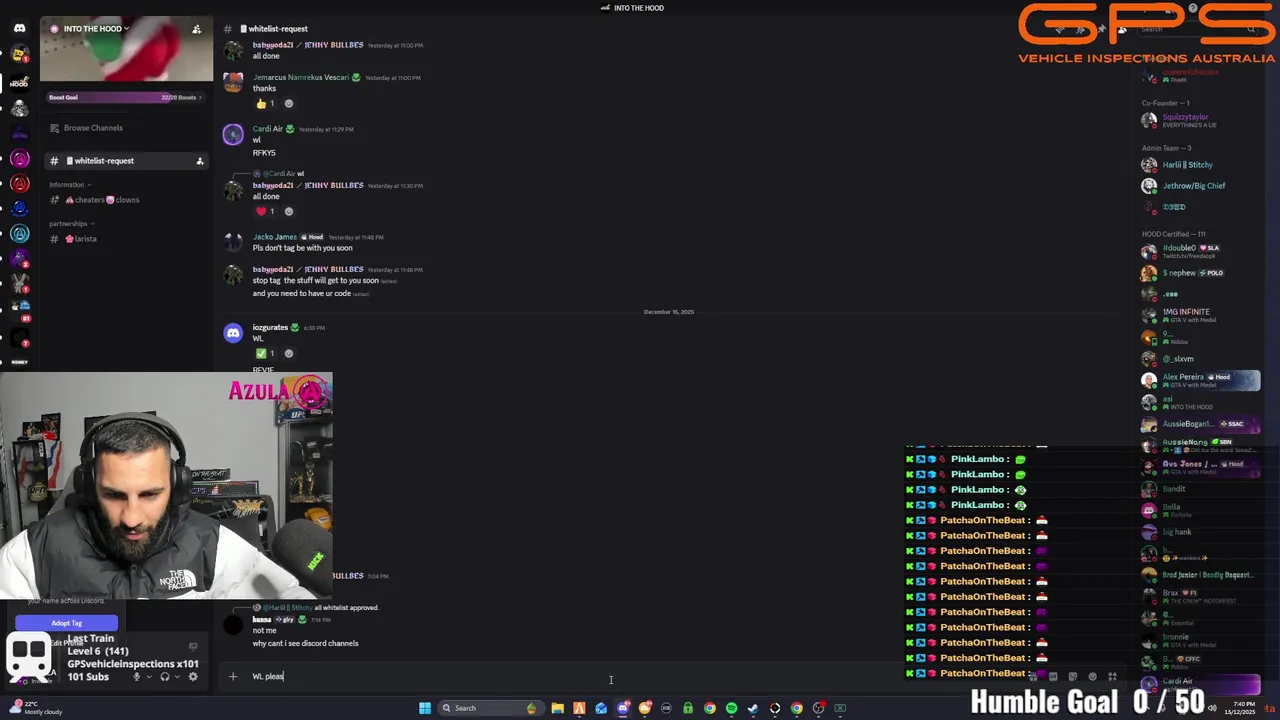Open Alex Pereira member entry
This screenshot has width=1280, height=720.
[x=1199, y=380]
